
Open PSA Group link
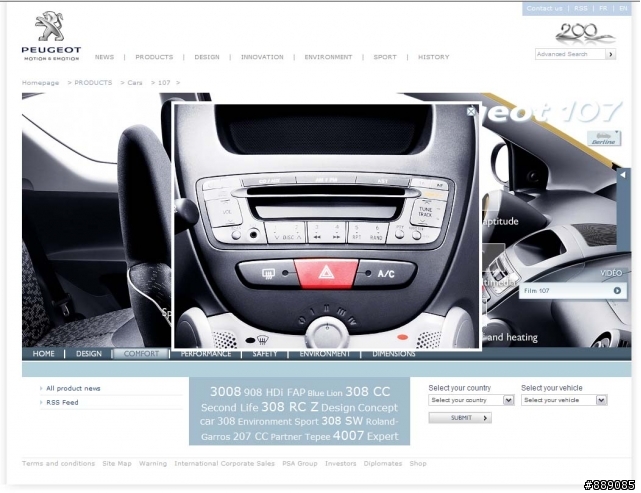(x=300, y=464)
